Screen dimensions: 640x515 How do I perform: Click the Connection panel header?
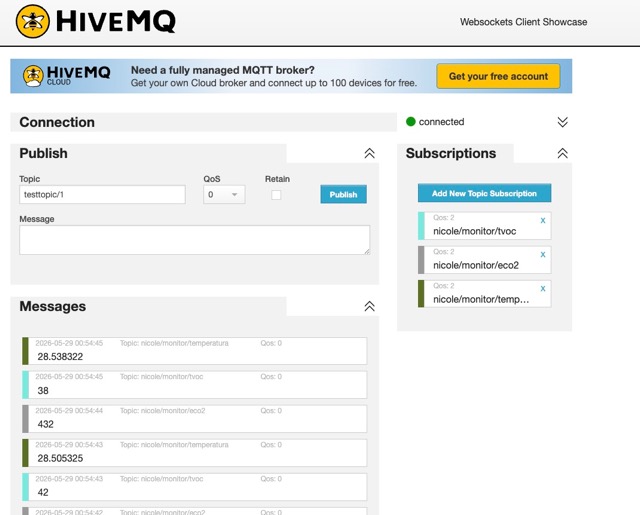tap(203, 122)
